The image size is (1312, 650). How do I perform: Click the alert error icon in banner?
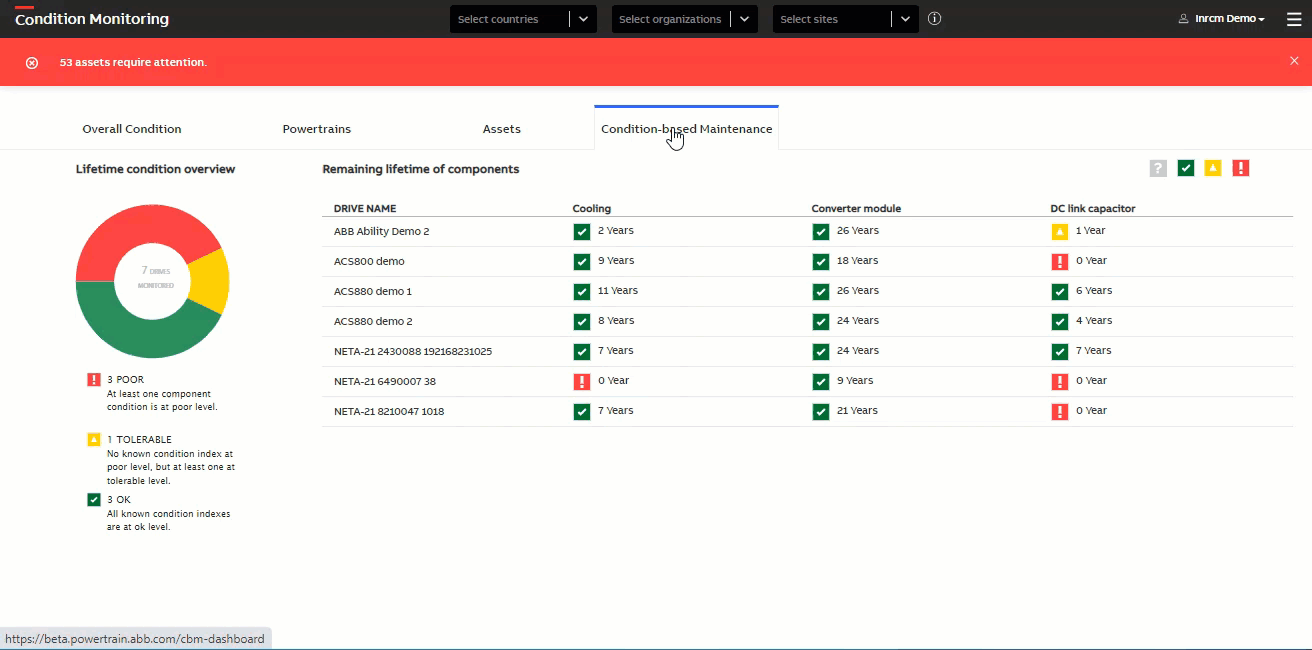(x=32, y=62)
